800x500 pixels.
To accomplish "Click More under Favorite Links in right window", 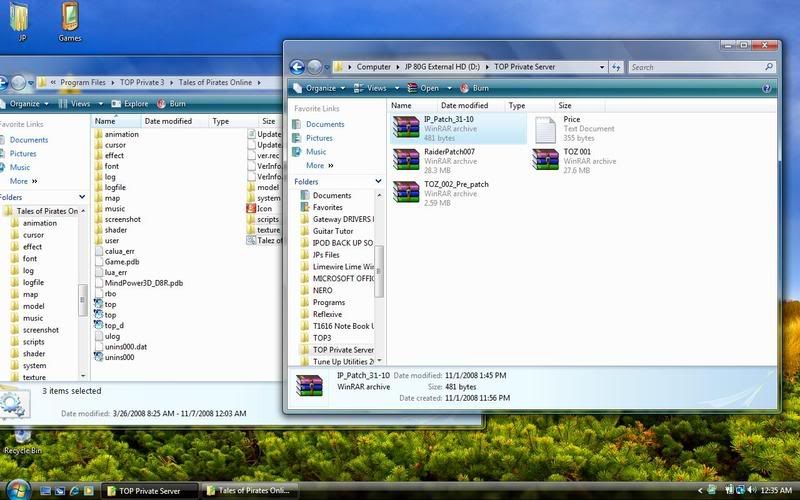I will [x=319, y=165].
